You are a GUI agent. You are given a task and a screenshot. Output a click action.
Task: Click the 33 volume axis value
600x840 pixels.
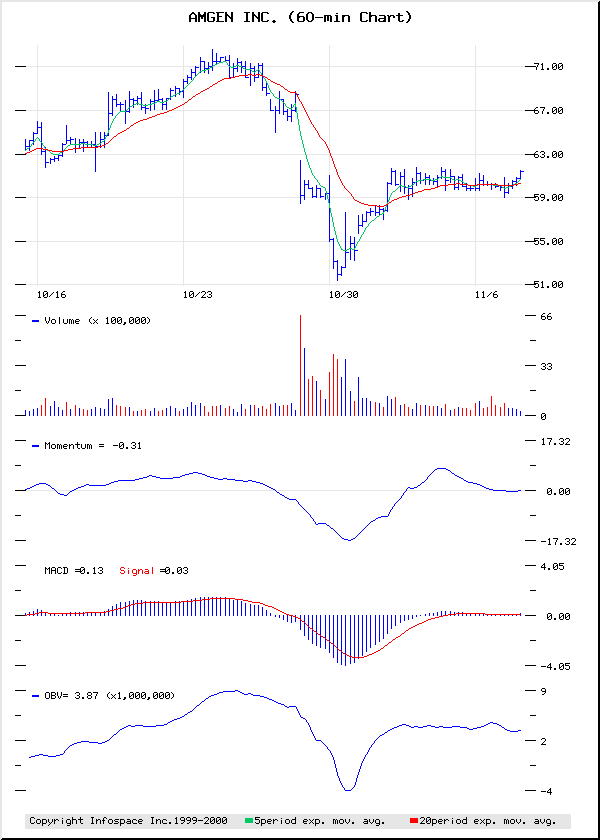tap(546, 366)
